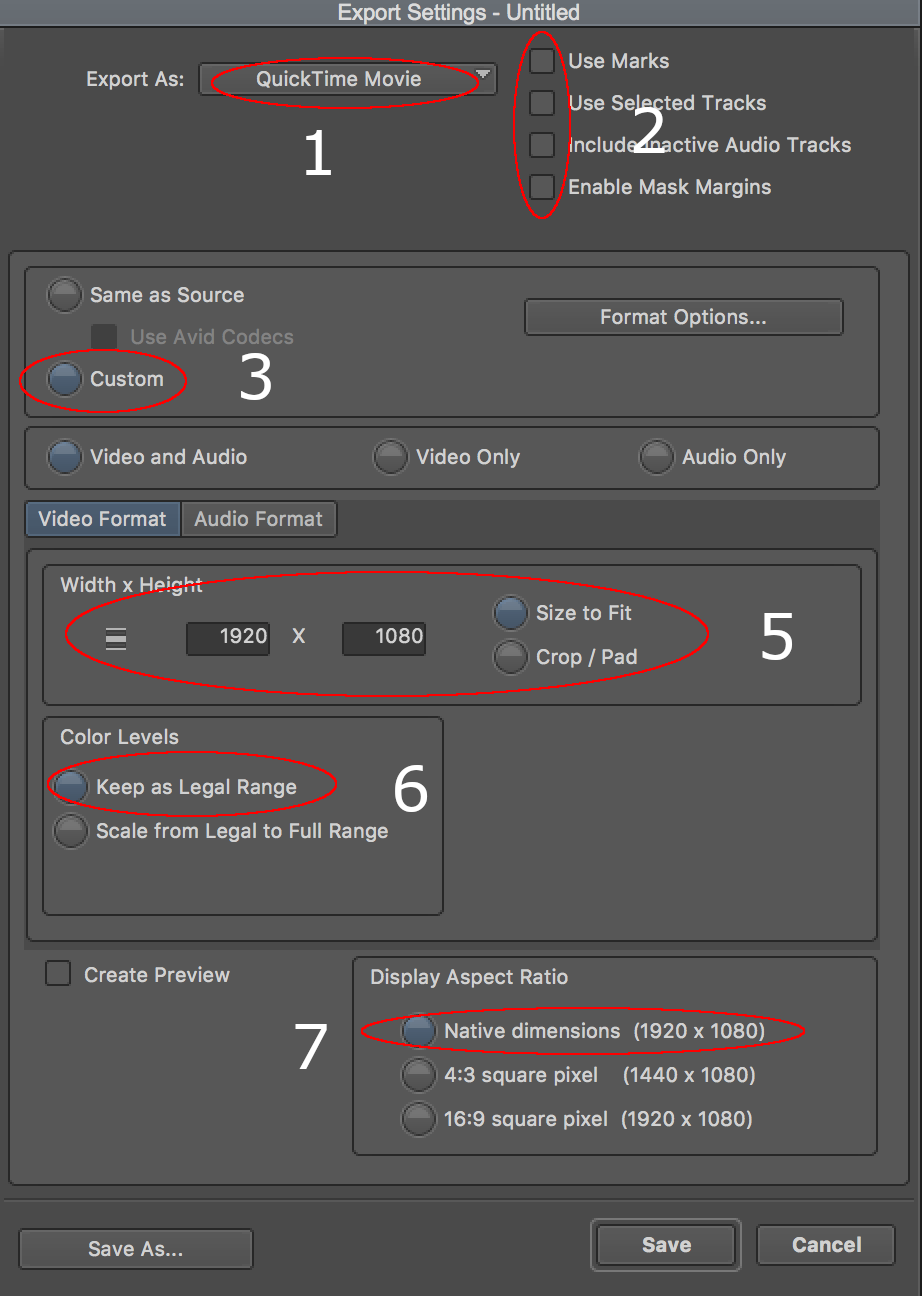Select Scale from Legal to Full Range

(71, 831)
